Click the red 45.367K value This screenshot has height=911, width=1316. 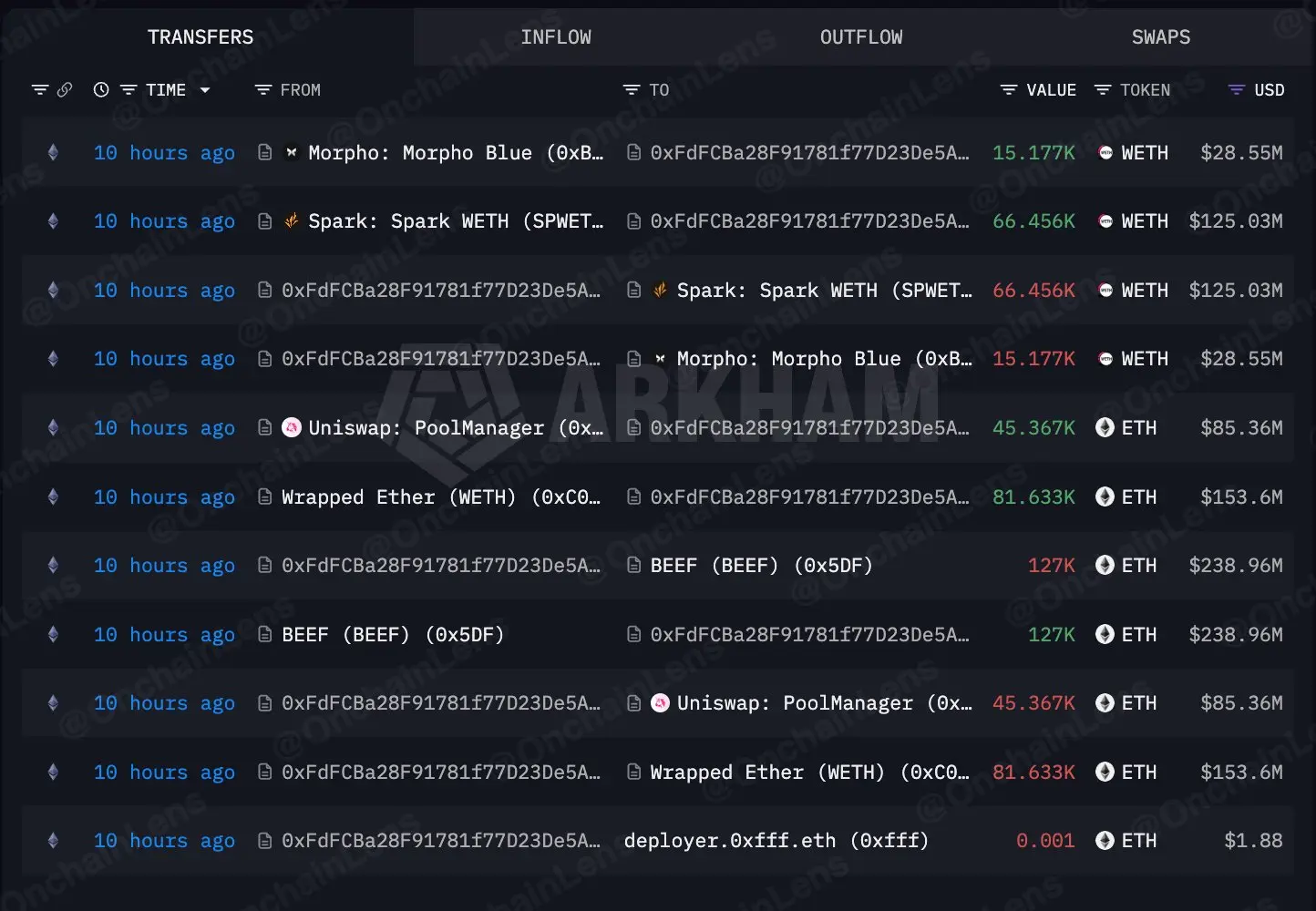click(1033, 703)
